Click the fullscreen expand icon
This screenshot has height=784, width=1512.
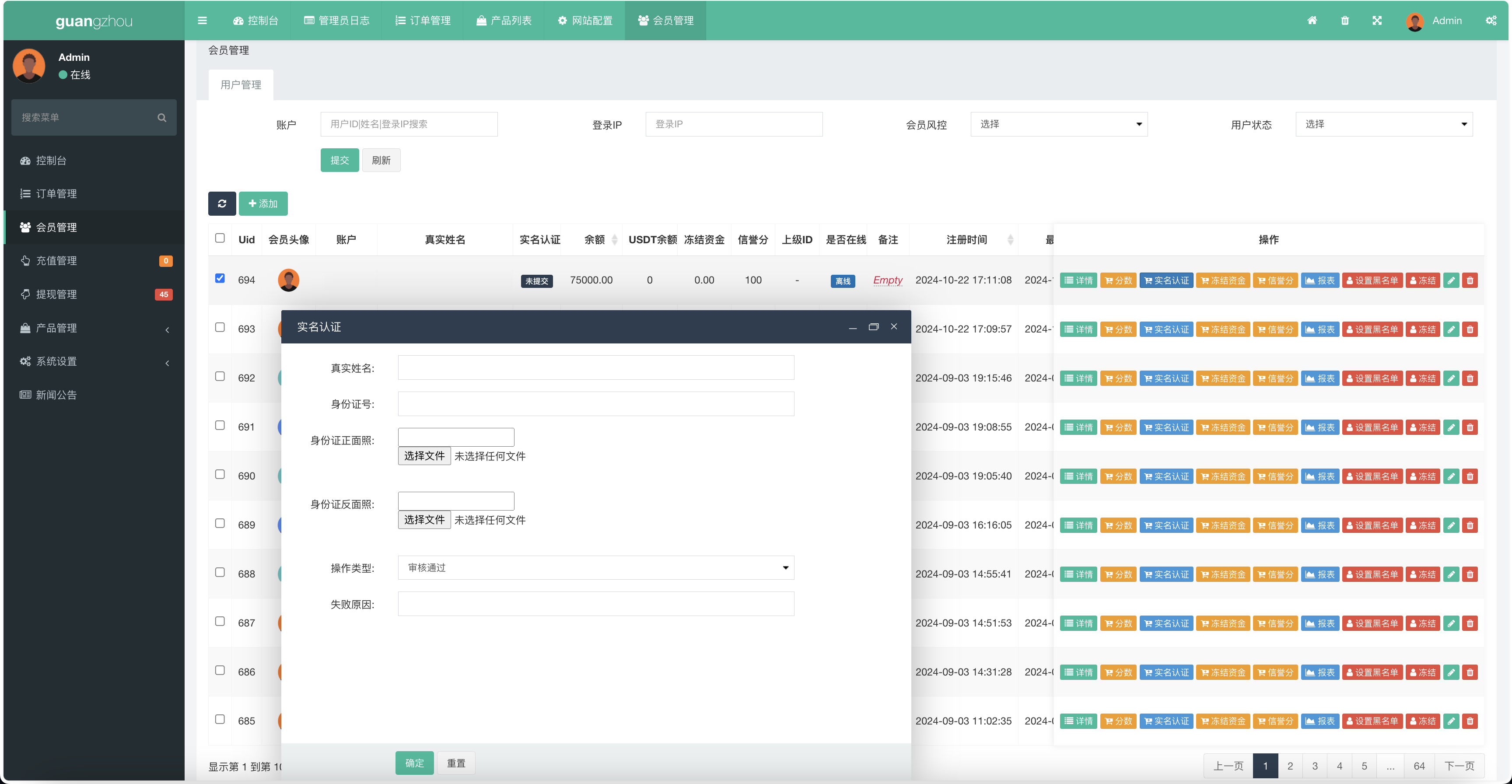1377,21
